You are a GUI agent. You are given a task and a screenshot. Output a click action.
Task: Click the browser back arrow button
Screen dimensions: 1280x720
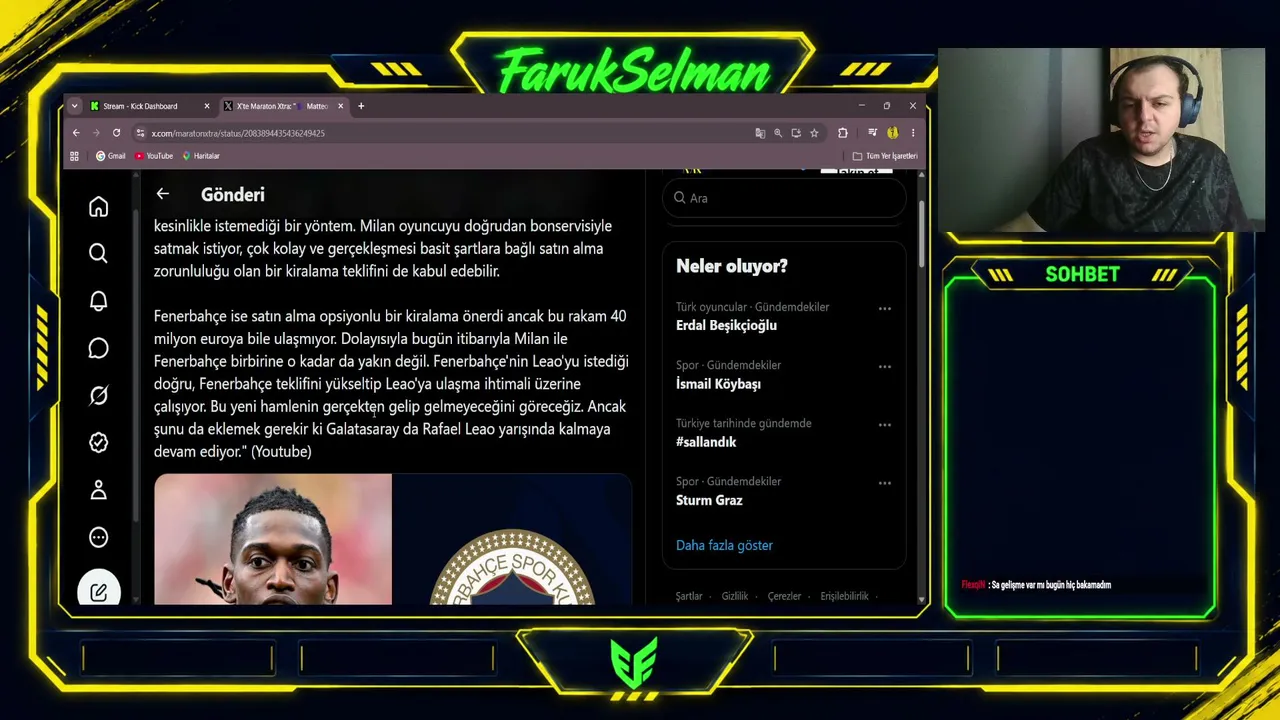tap(76, 133)
